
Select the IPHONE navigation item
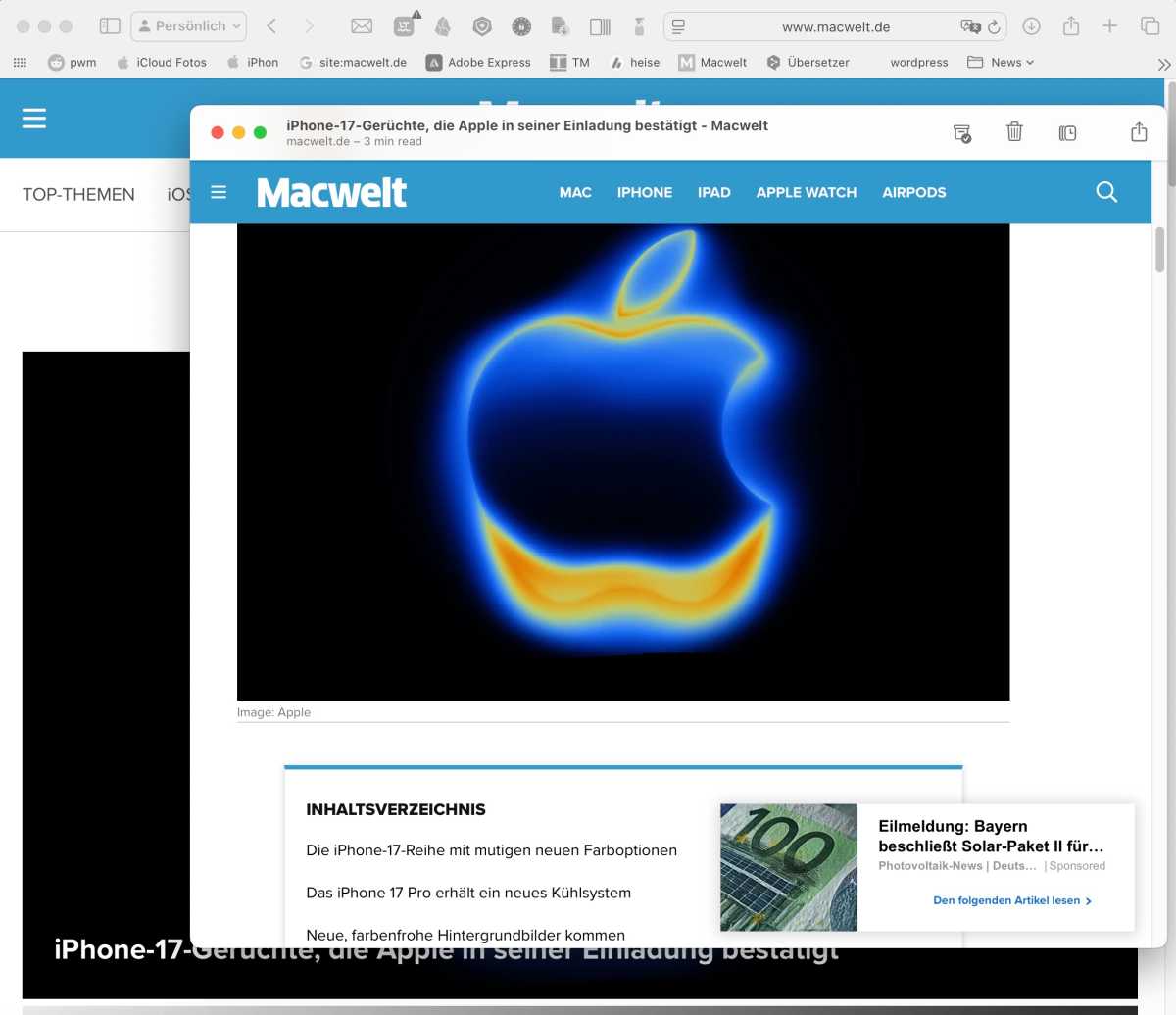pos(644,192)
